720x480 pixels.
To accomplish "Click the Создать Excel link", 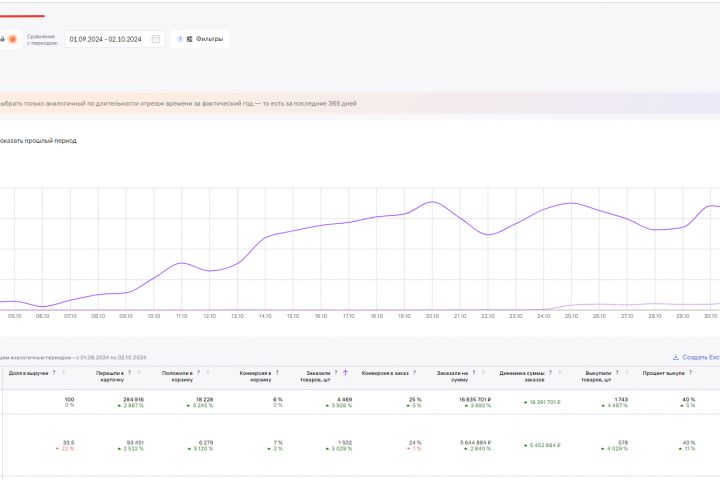I will click(x=699, y=357).
